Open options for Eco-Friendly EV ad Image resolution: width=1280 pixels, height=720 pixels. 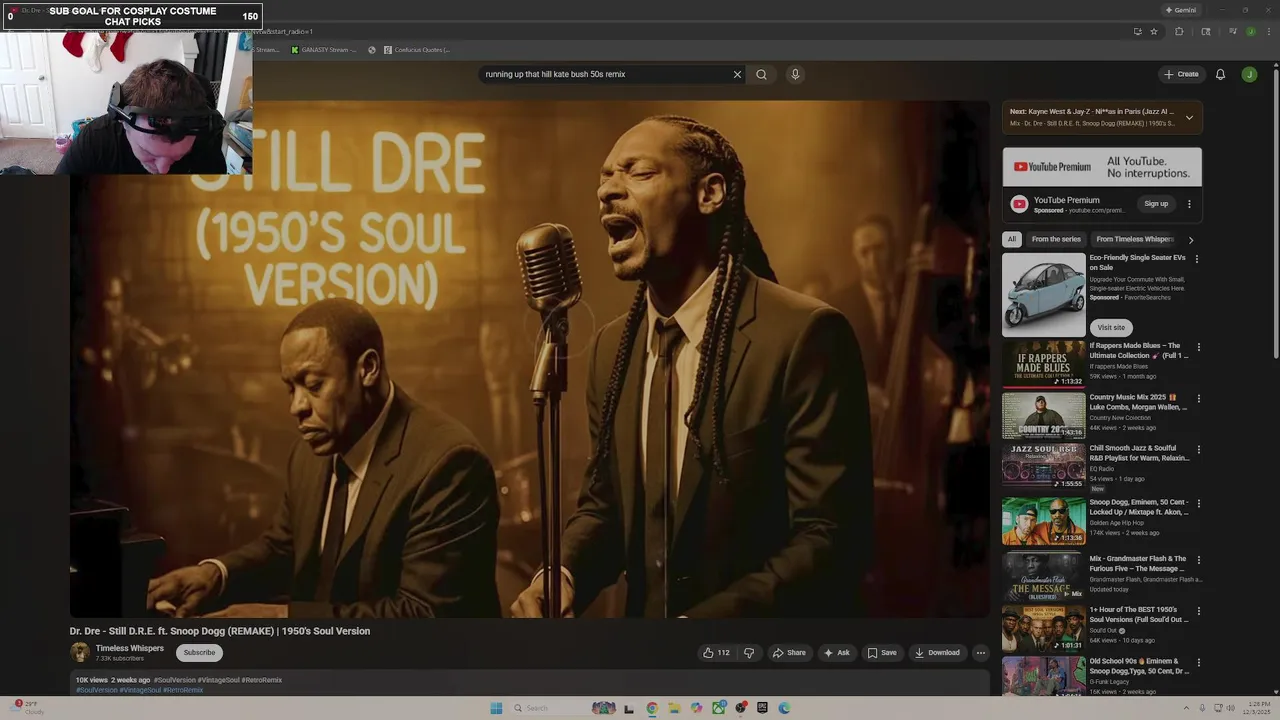click(1197, 259)
